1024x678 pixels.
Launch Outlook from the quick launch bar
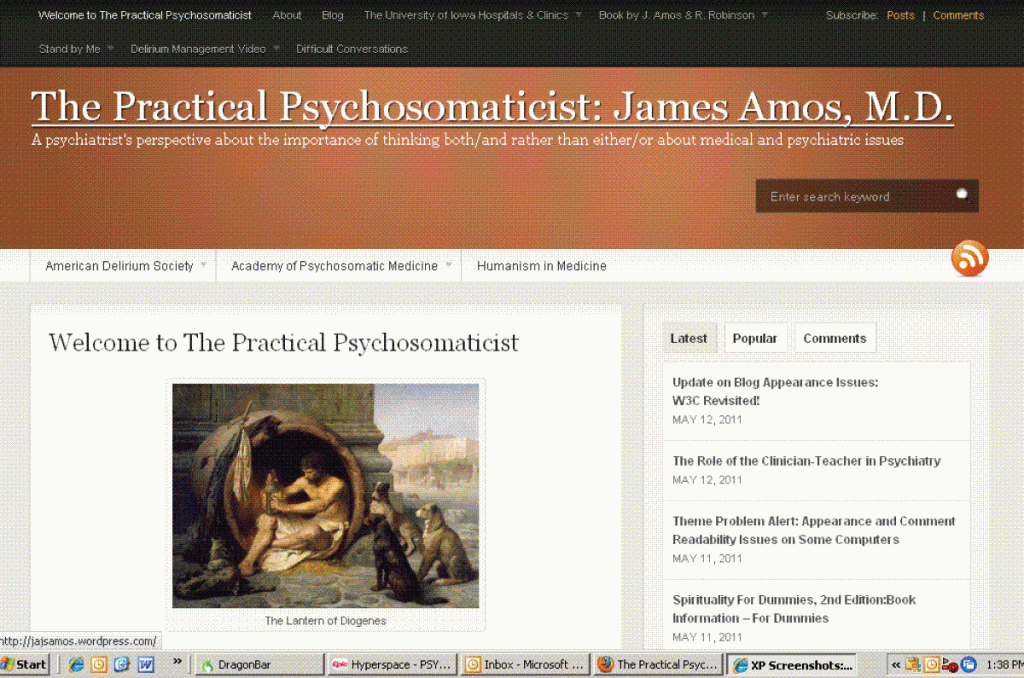point(99,664)
